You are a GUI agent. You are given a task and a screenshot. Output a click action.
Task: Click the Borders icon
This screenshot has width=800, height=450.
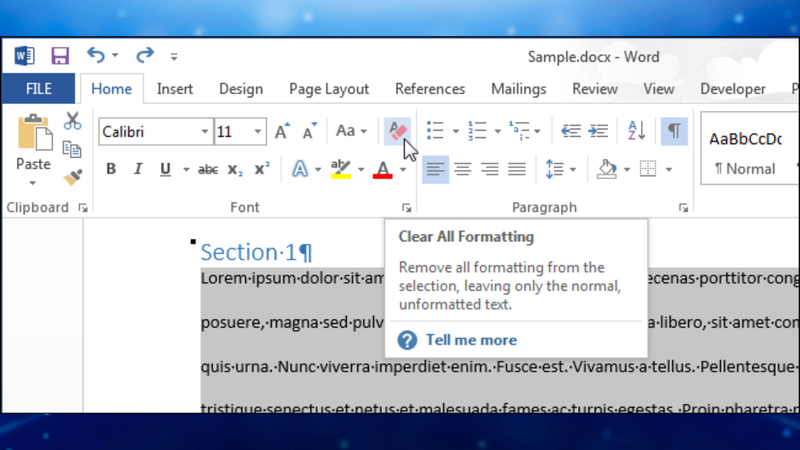click(x=648, y=169)
